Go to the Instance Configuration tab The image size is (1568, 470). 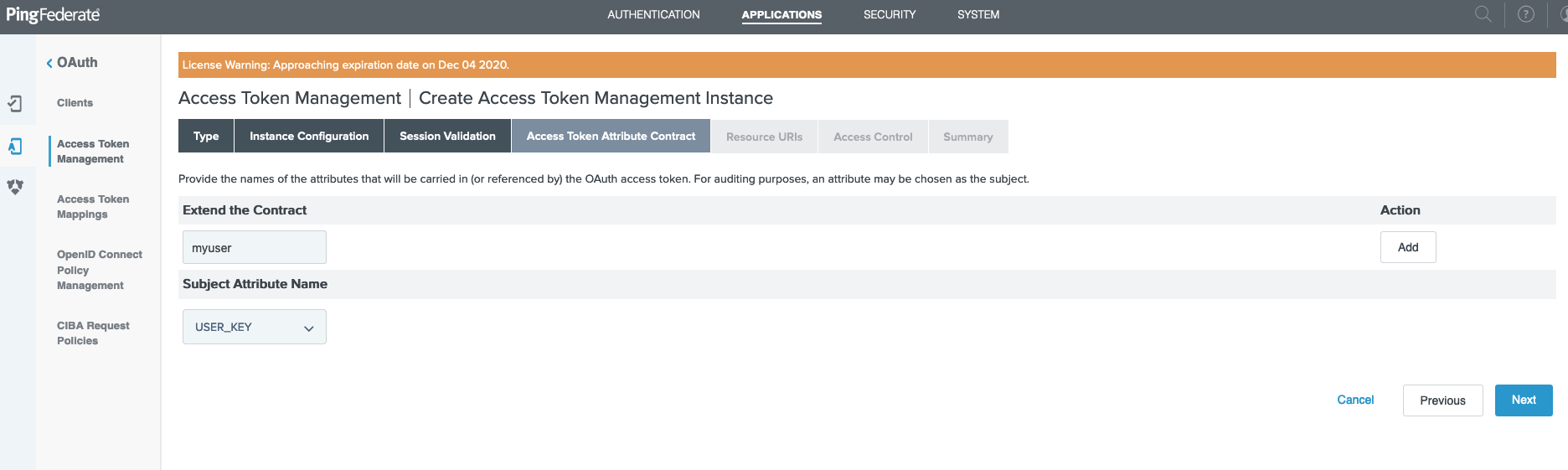click(308, 137)
